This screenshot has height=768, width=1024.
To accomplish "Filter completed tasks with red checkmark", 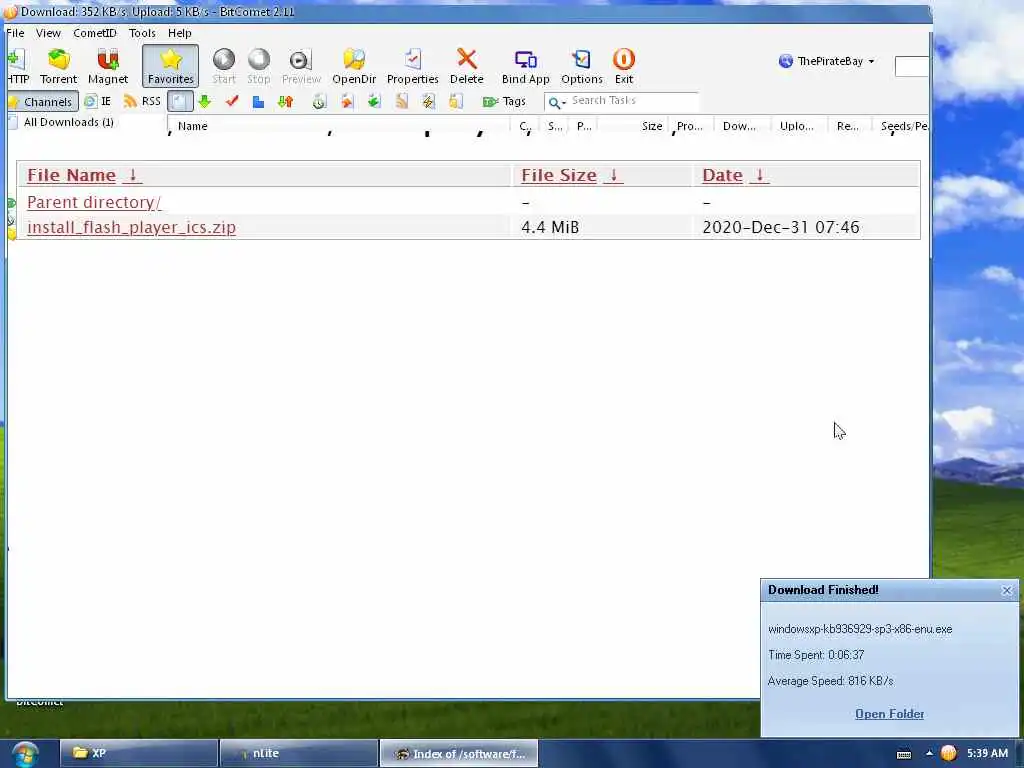I will click(x=232, y=101).
